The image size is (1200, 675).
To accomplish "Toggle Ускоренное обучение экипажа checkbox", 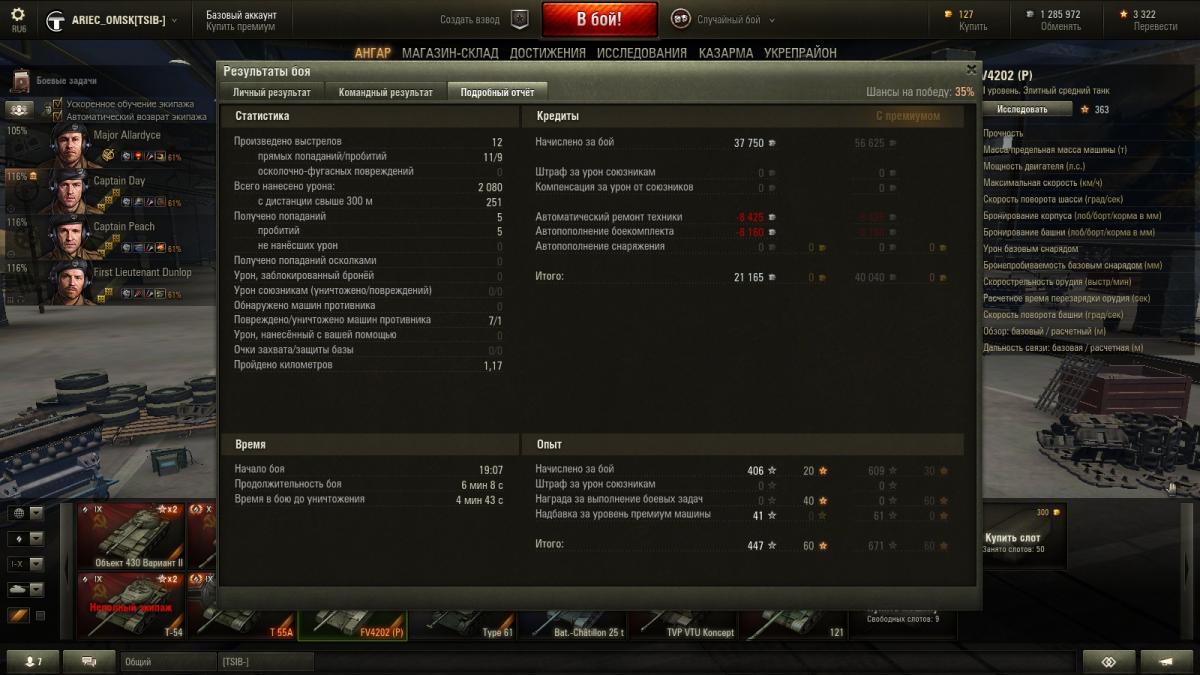I will click(x=58, y=103).
